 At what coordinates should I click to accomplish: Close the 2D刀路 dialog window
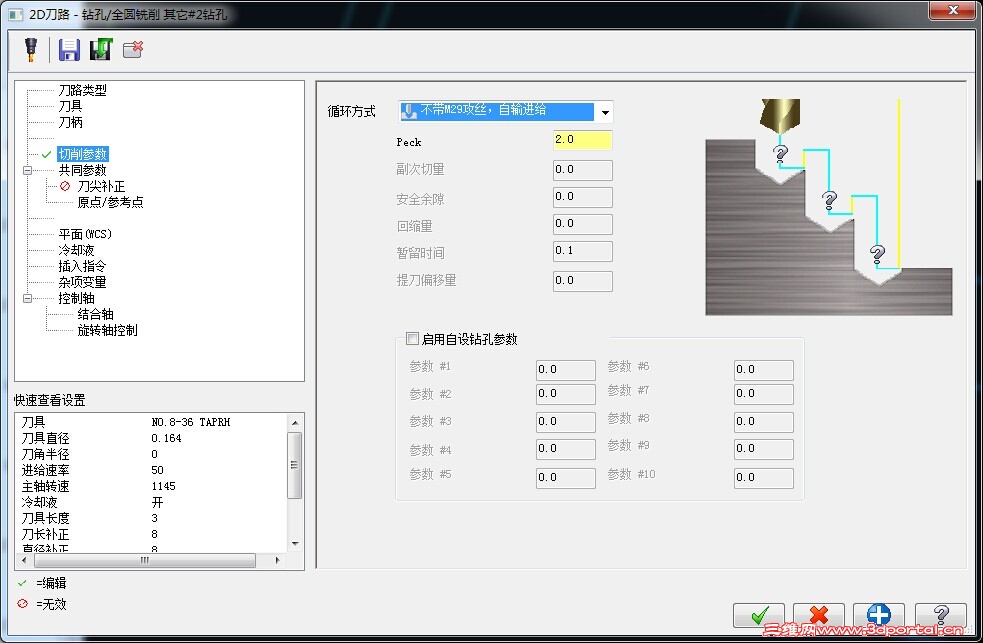pos(952,11)
